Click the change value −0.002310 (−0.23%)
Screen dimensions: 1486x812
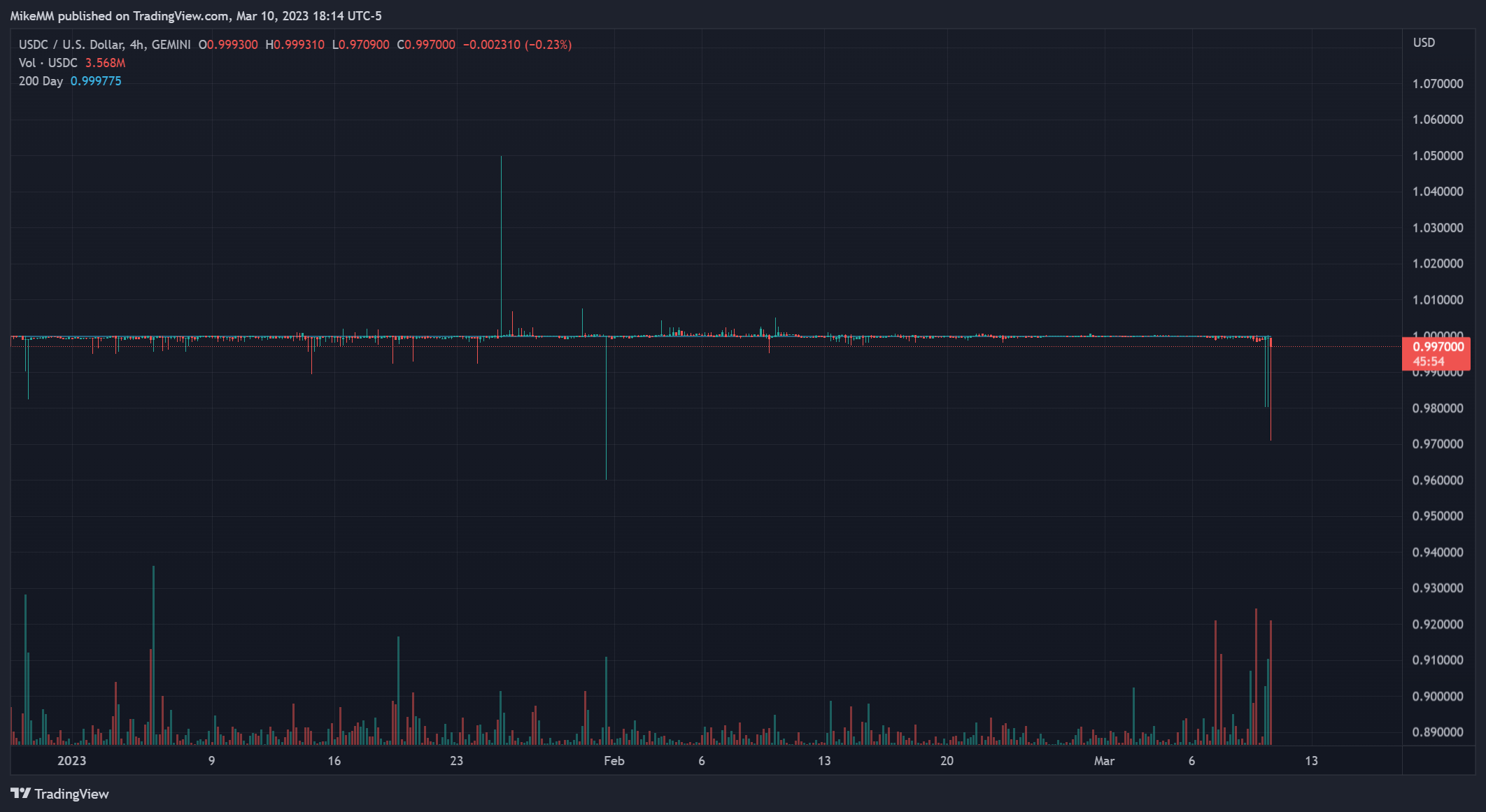click(x=518, y=45)
